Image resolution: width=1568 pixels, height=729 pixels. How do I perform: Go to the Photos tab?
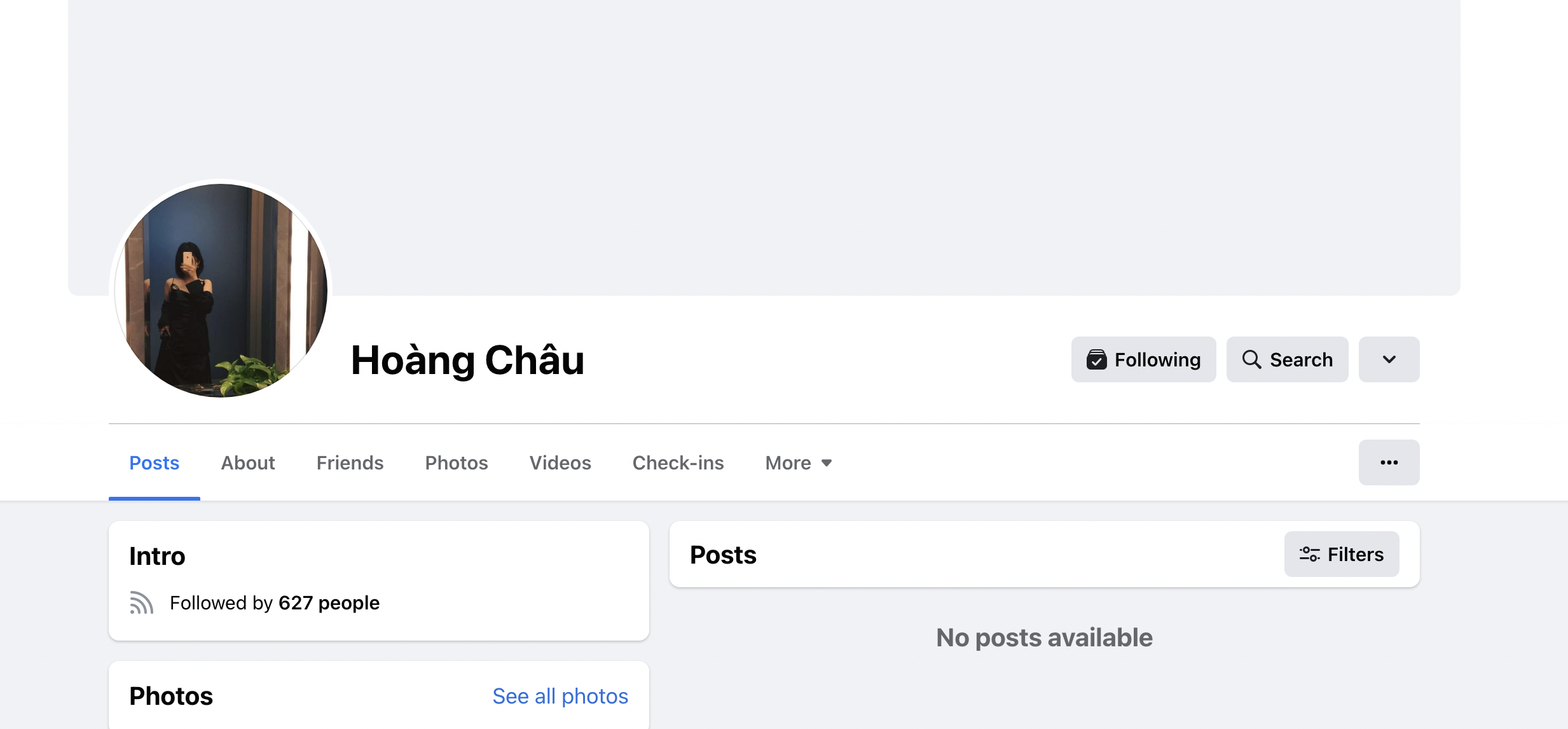pos(457,462)
